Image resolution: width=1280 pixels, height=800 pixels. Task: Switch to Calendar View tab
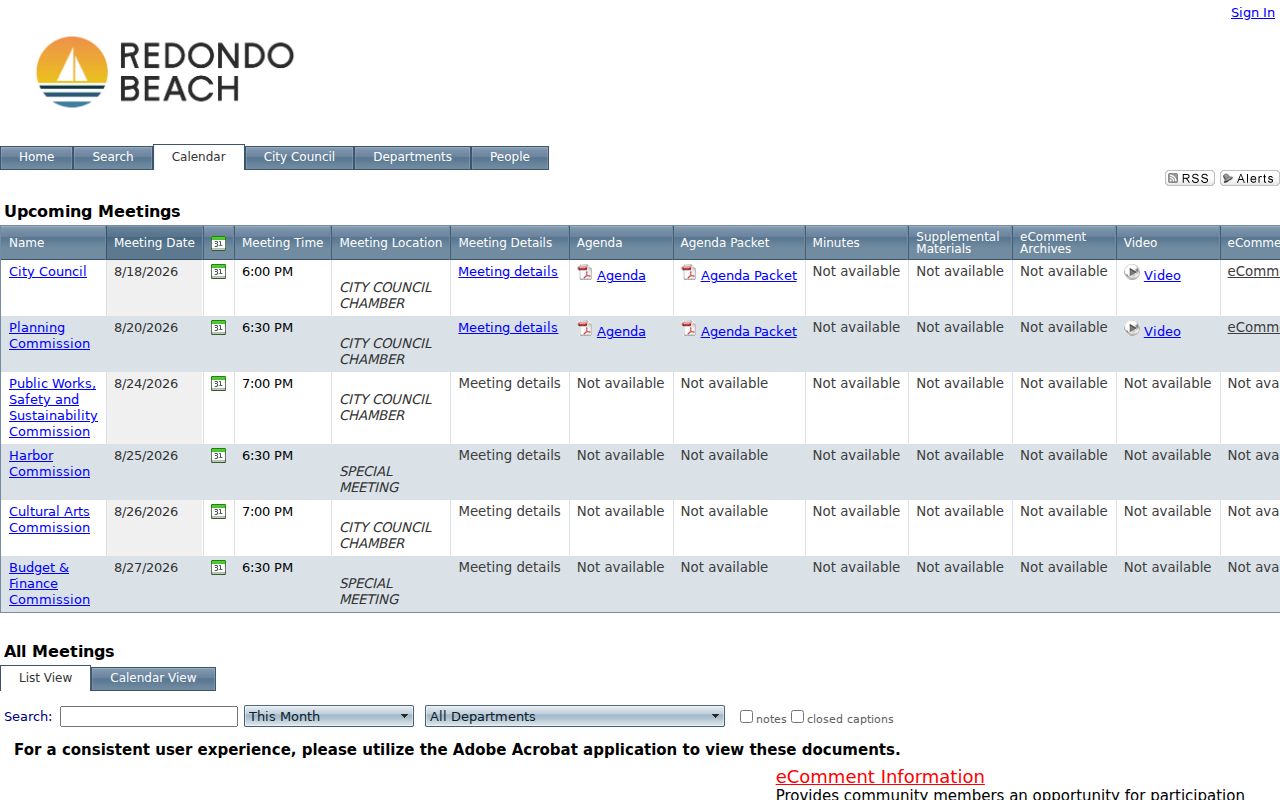point(153,678)
